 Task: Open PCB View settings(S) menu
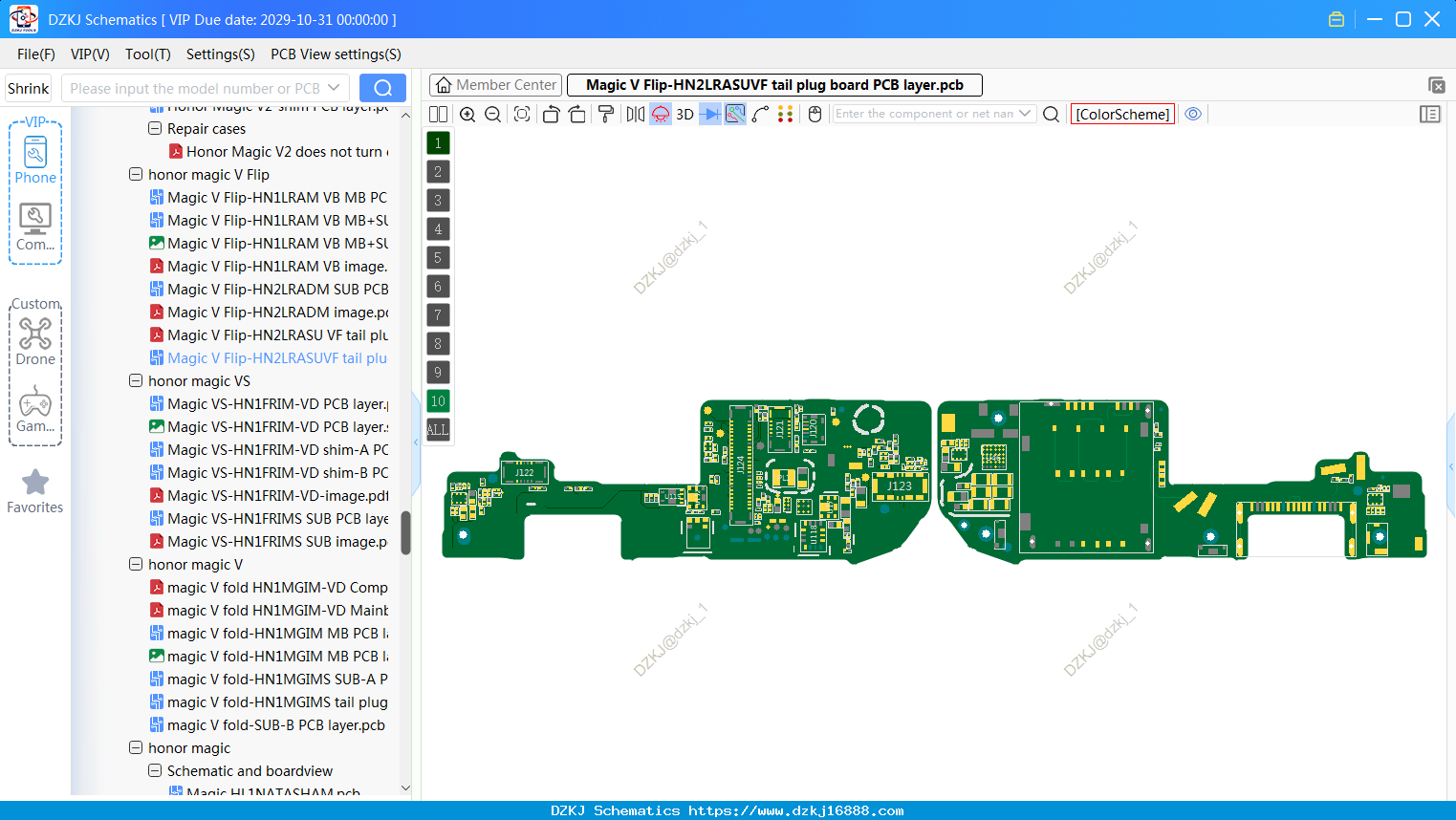(336, 54)
